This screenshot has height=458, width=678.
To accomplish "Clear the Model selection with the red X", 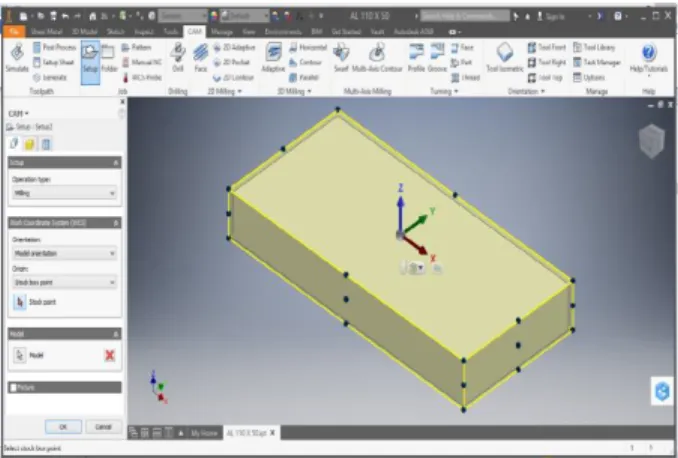I will pos(110,356).
